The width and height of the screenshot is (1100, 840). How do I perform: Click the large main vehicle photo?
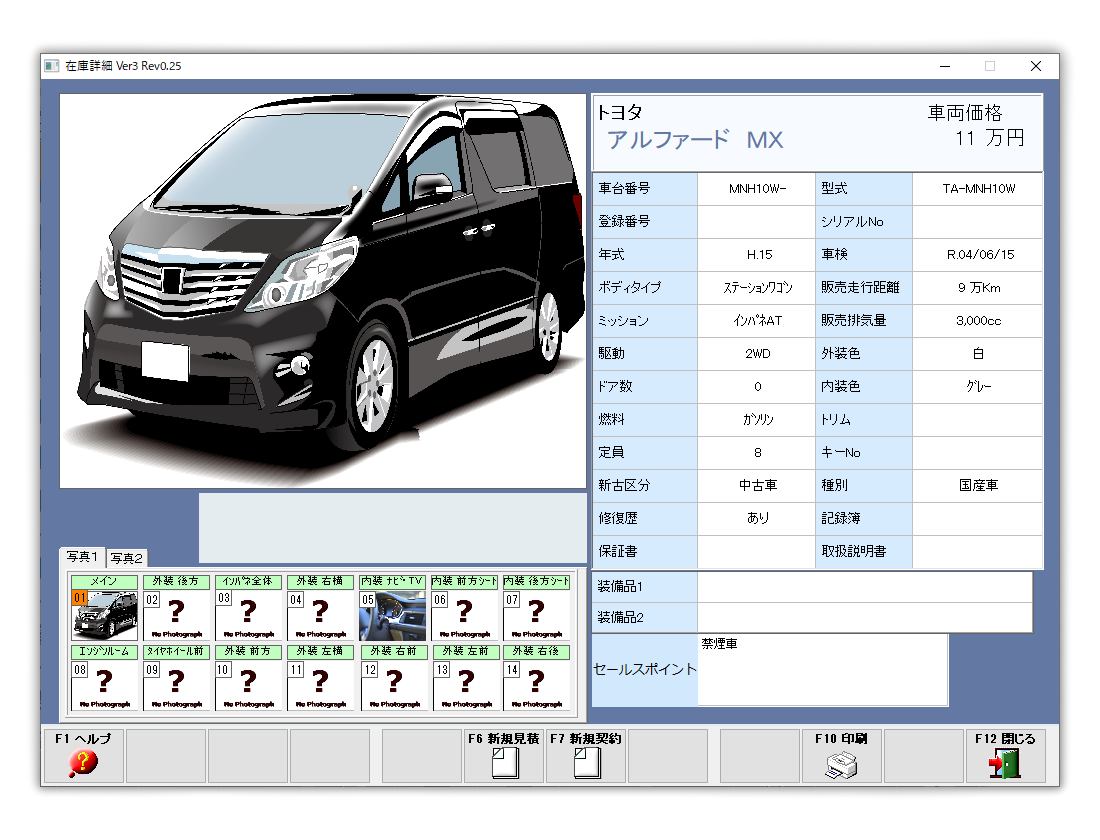[x=323, y=291]
